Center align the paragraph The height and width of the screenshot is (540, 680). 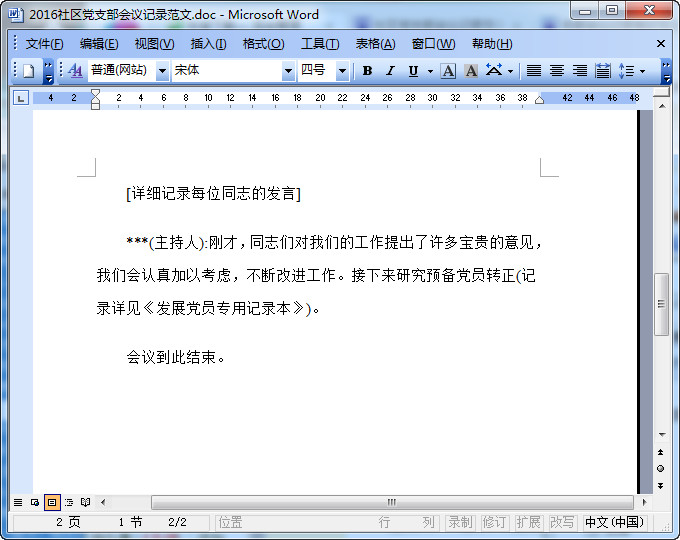(x=557, y=71)
